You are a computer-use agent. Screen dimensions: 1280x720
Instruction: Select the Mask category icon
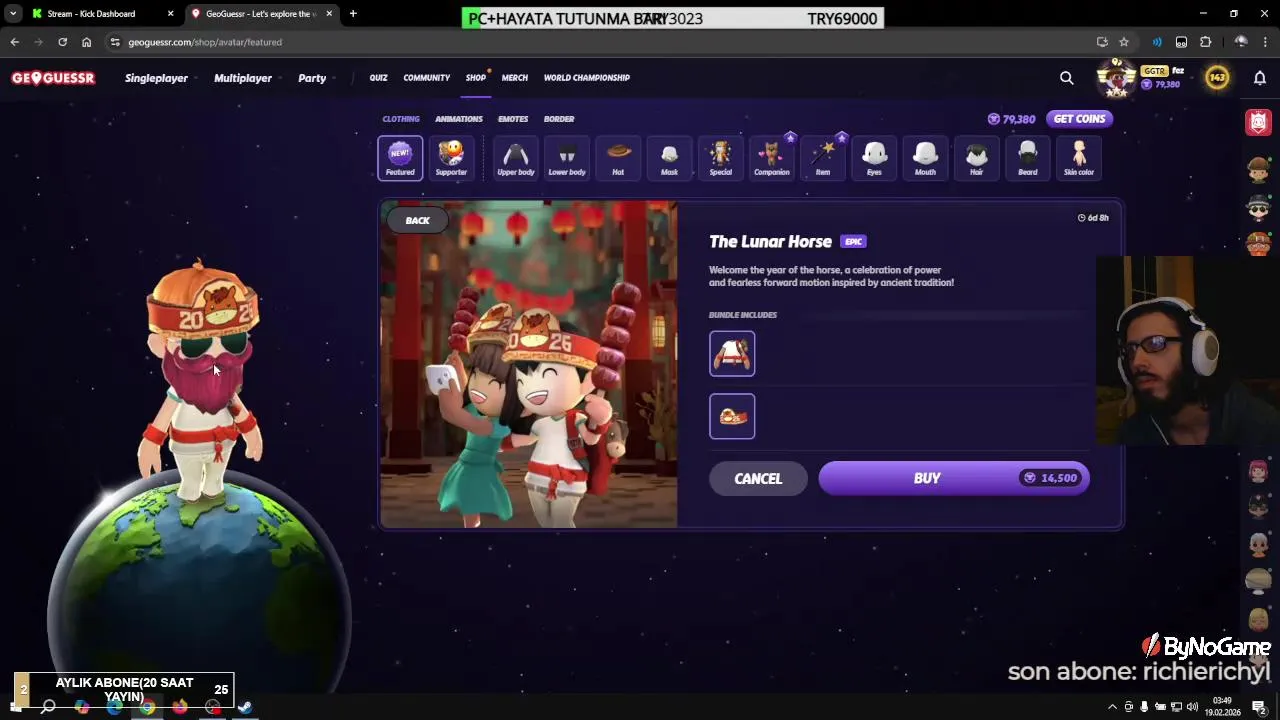click(x=669, y=158)
